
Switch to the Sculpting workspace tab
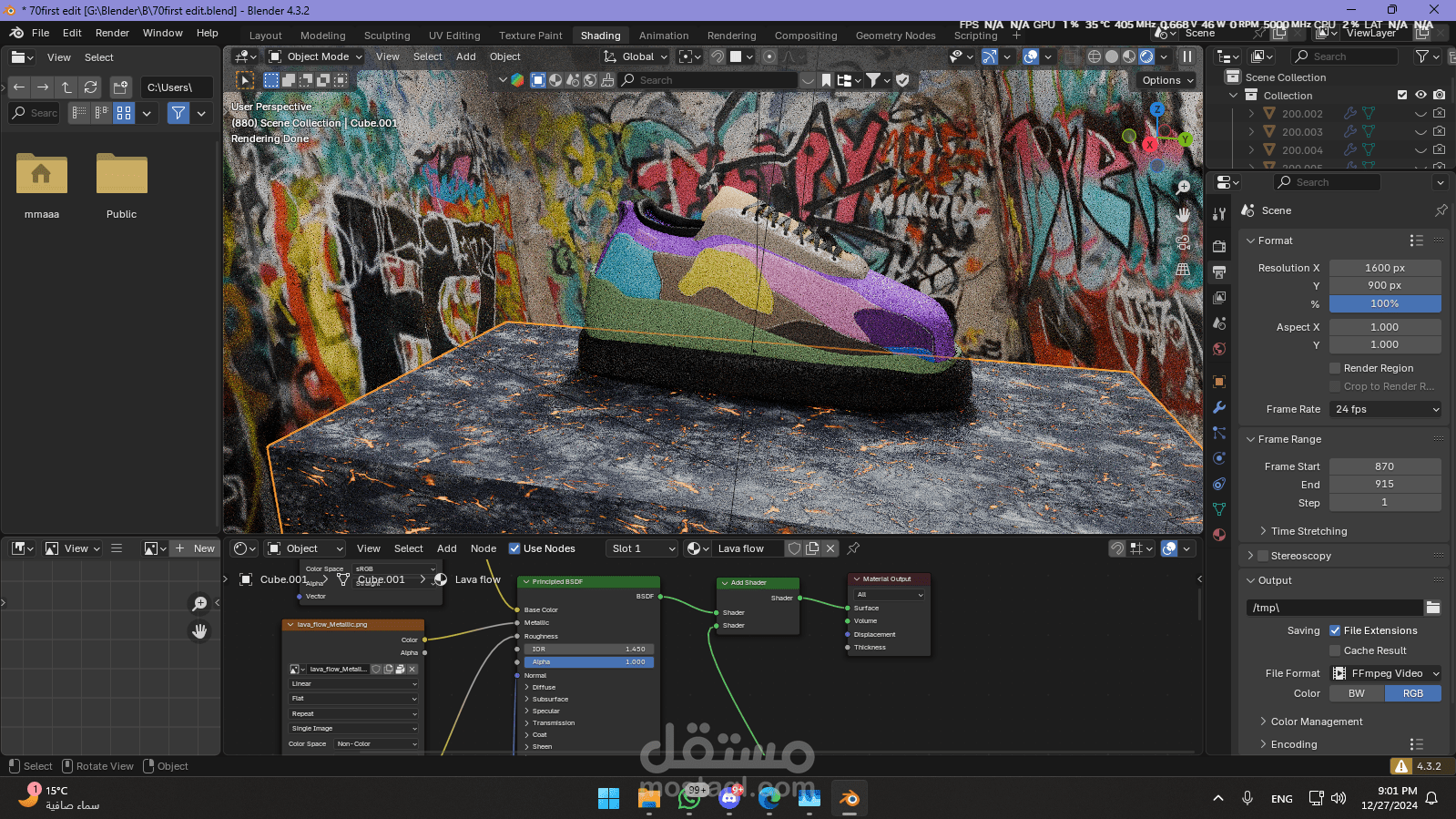point(387,36)
